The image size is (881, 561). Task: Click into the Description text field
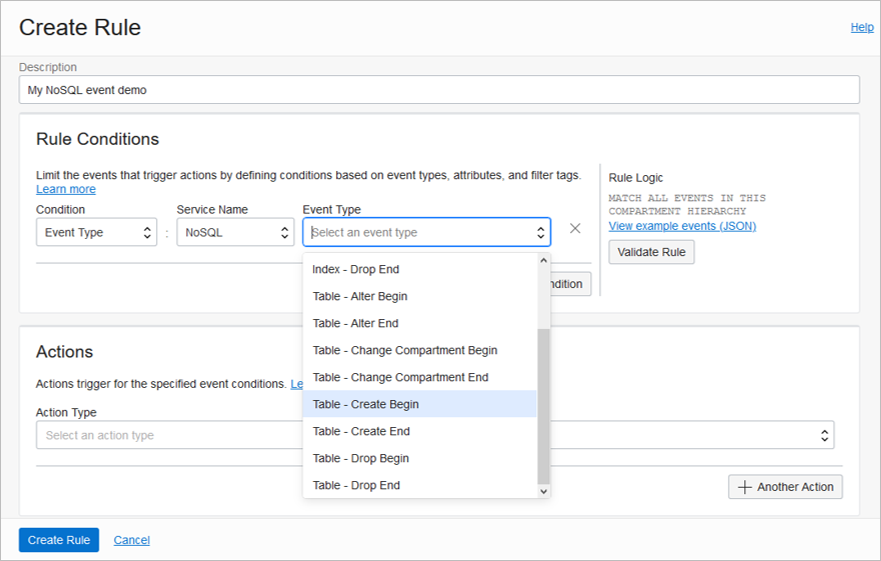(438, 90)
